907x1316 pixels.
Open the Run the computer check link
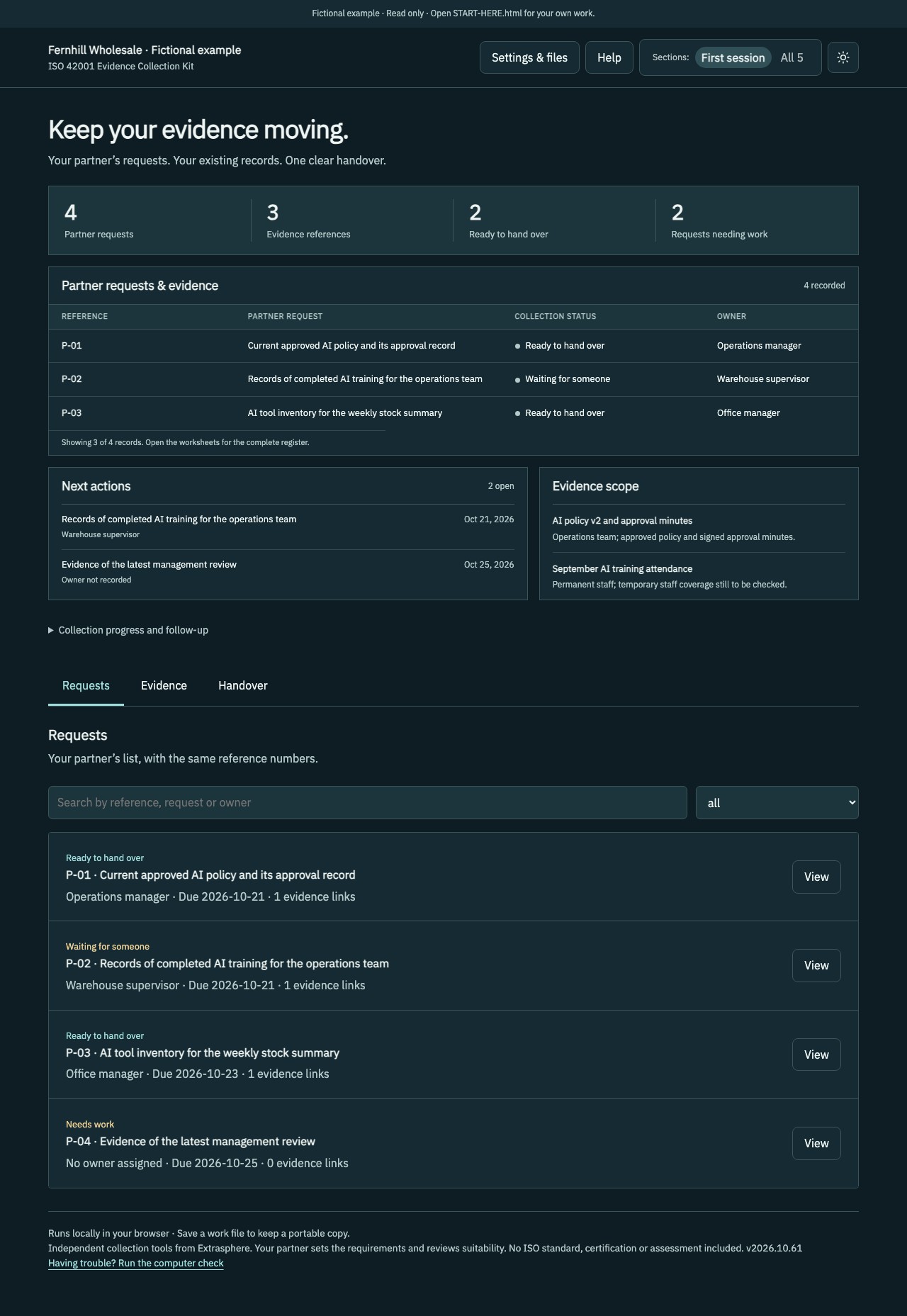[135, 1263]
